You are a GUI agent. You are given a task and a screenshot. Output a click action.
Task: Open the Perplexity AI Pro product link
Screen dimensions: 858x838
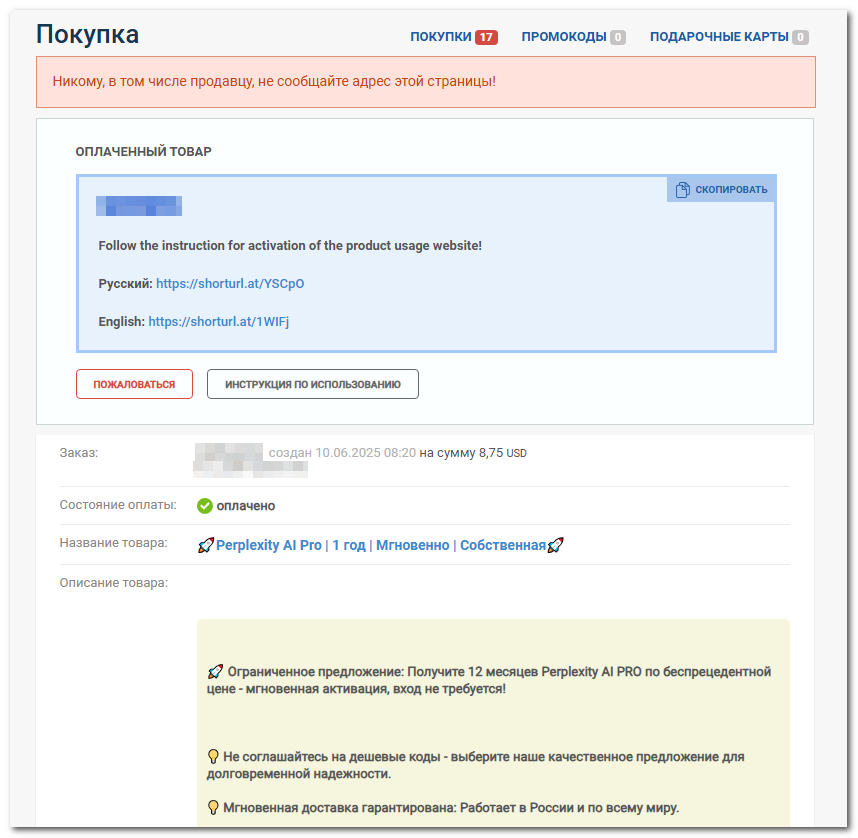click(x=381, y=545)
